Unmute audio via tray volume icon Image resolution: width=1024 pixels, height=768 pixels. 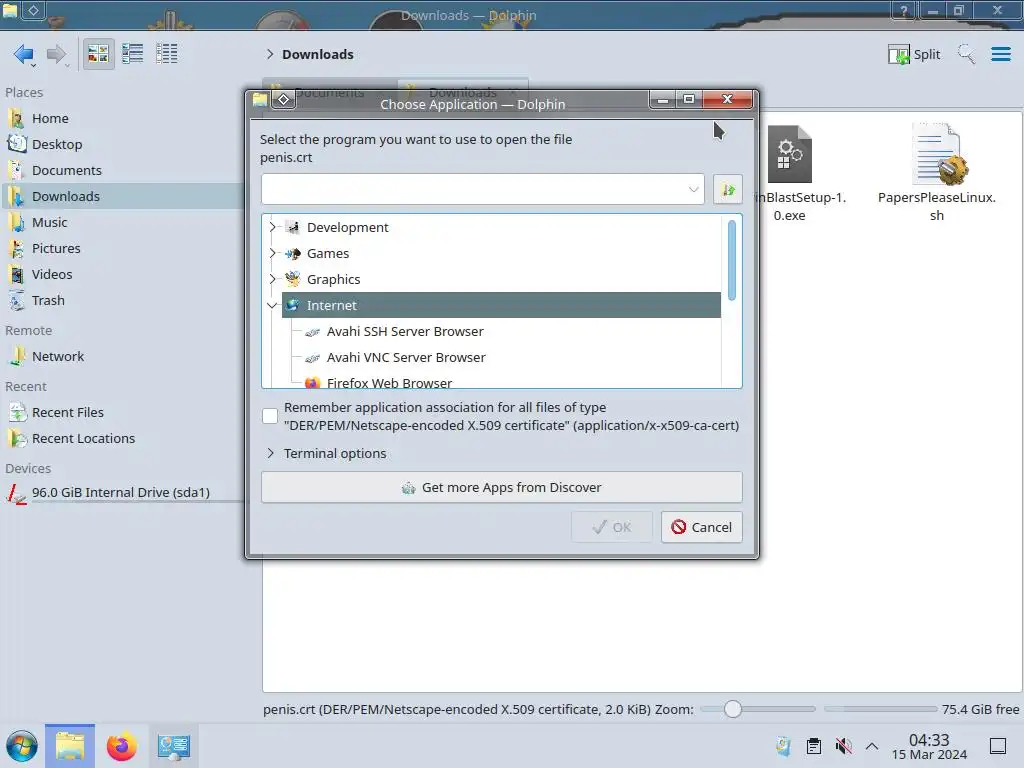[843, 746]
